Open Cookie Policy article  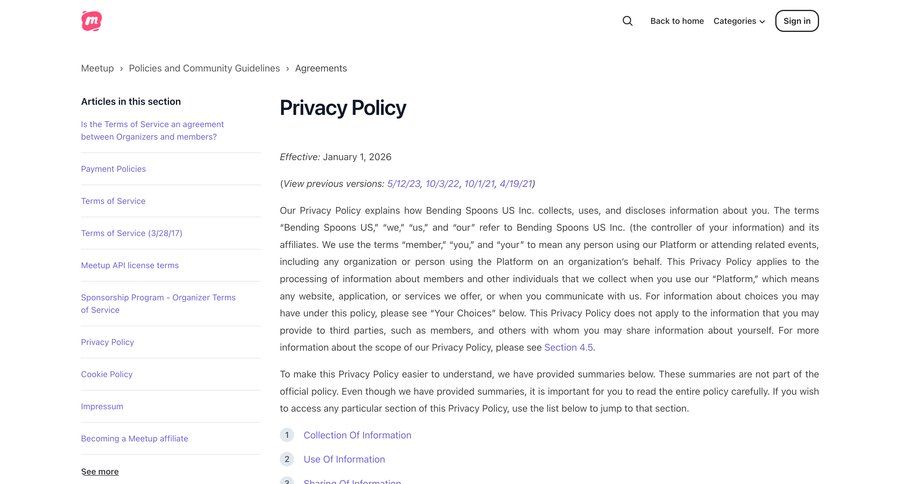click(107, 374)
